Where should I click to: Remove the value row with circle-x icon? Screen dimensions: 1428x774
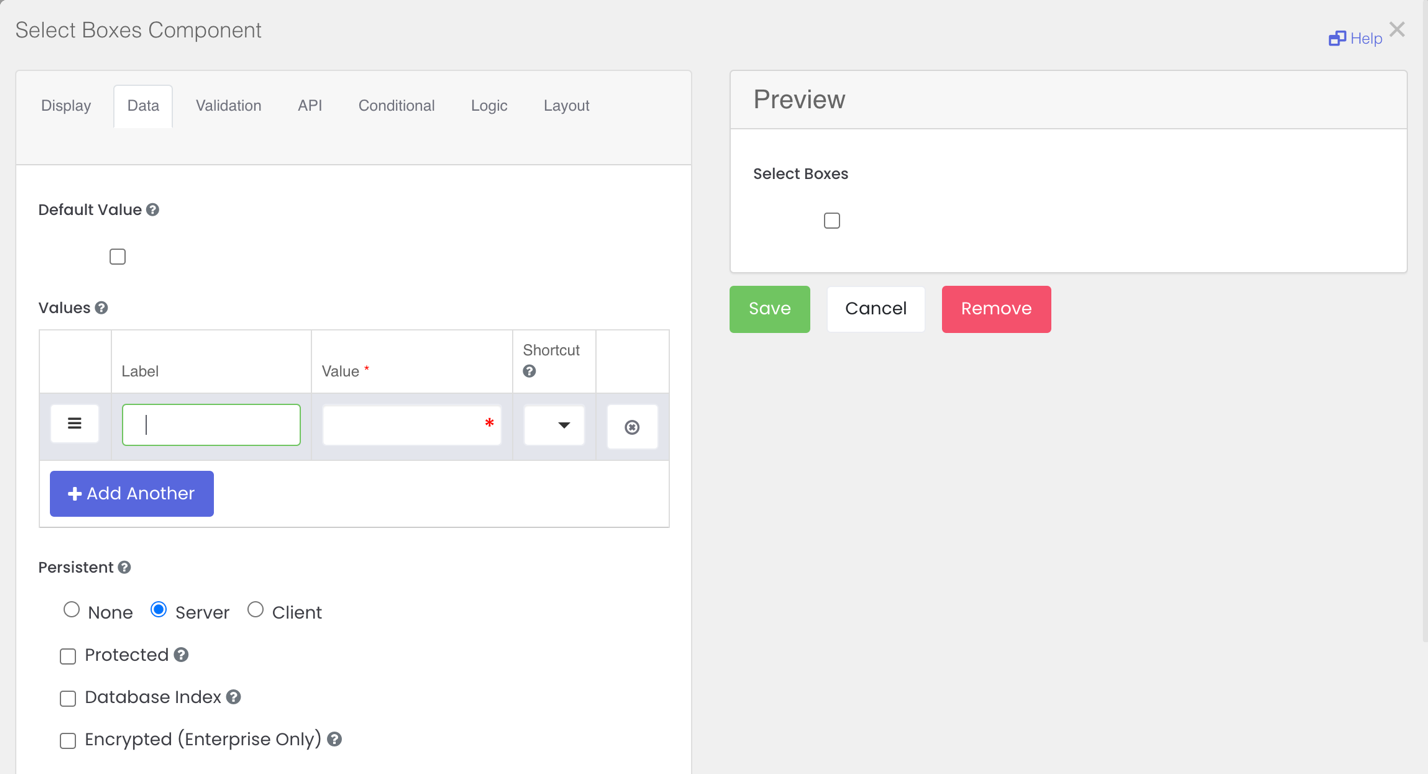[x=632, y=427]
